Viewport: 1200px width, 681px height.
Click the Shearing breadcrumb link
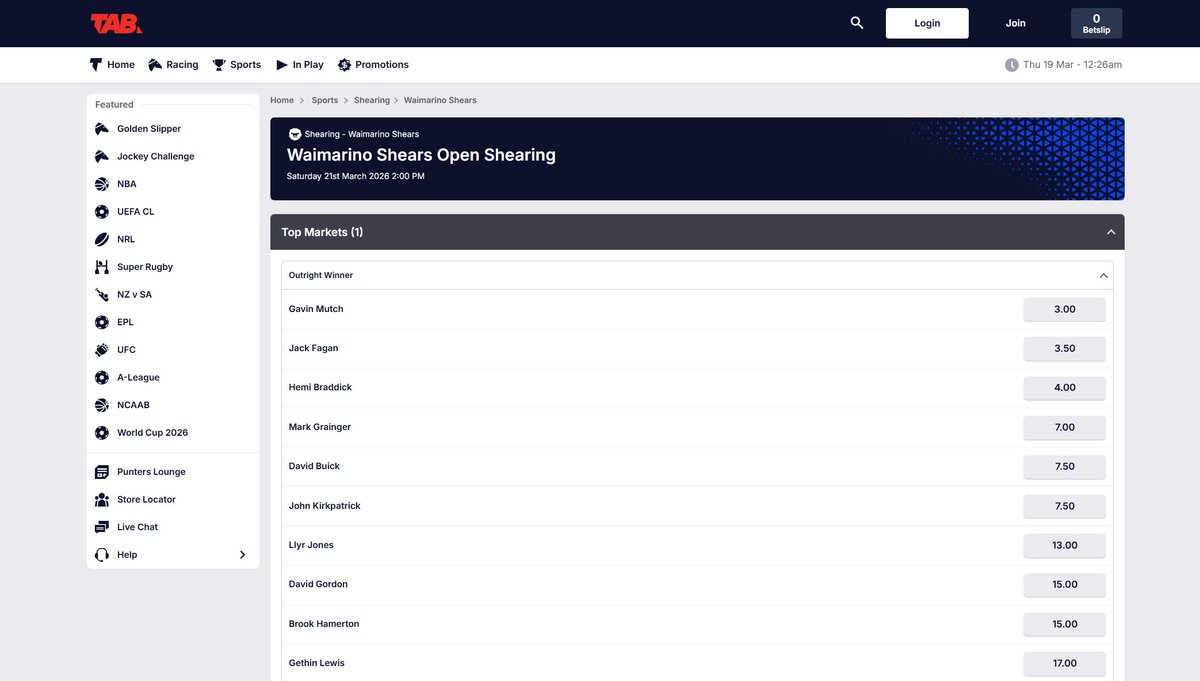click(372, 100)
